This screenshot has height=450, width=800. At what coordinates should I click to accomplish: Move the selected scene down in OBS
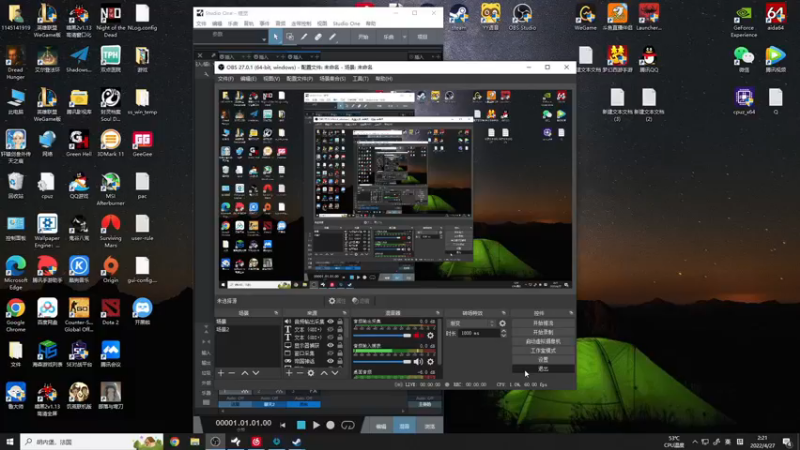[256, 373]
